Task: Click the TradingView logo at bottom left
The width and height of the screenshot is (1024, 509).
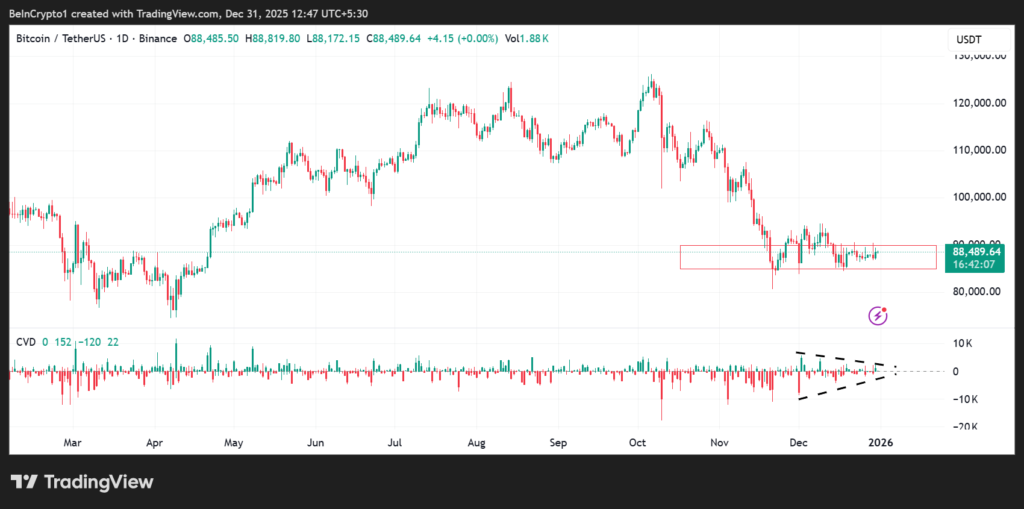Action: click(x=83, y=482)
